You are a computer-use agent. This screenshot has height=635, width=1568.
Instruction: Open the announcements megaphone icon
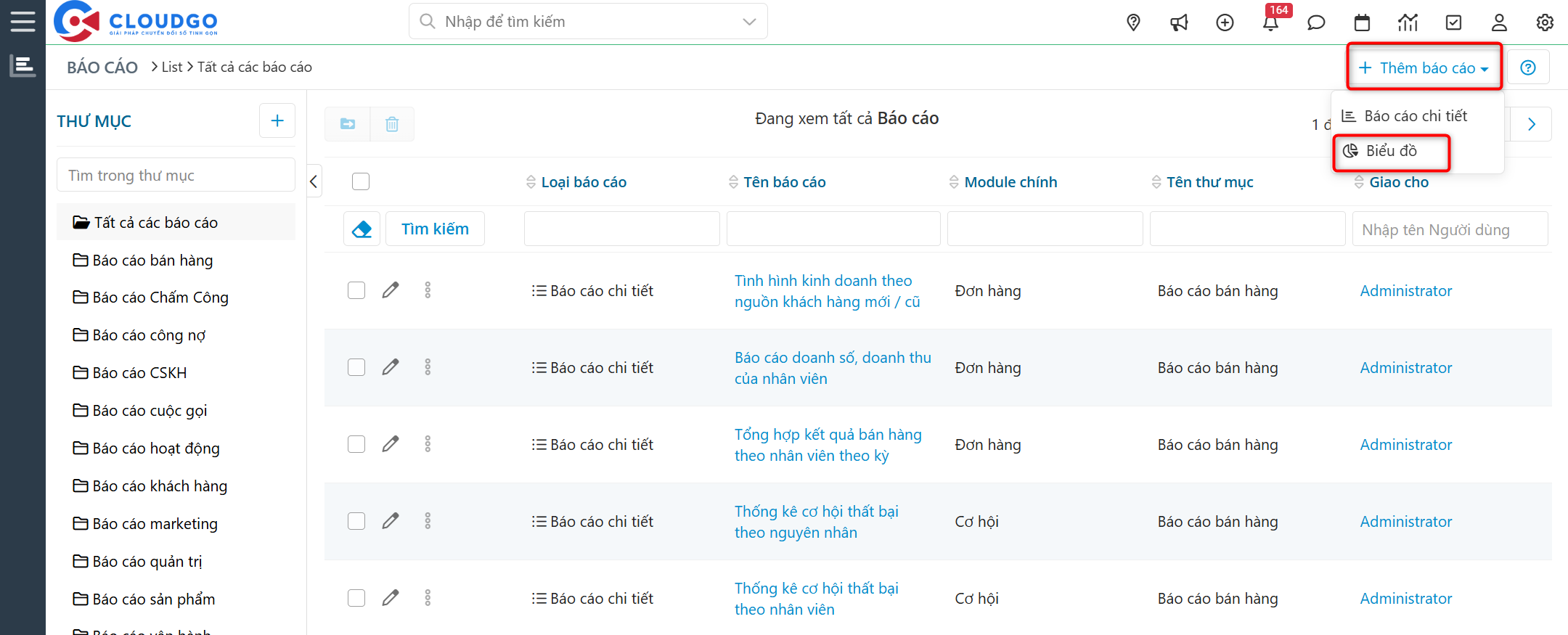[x=1179, y=22]
